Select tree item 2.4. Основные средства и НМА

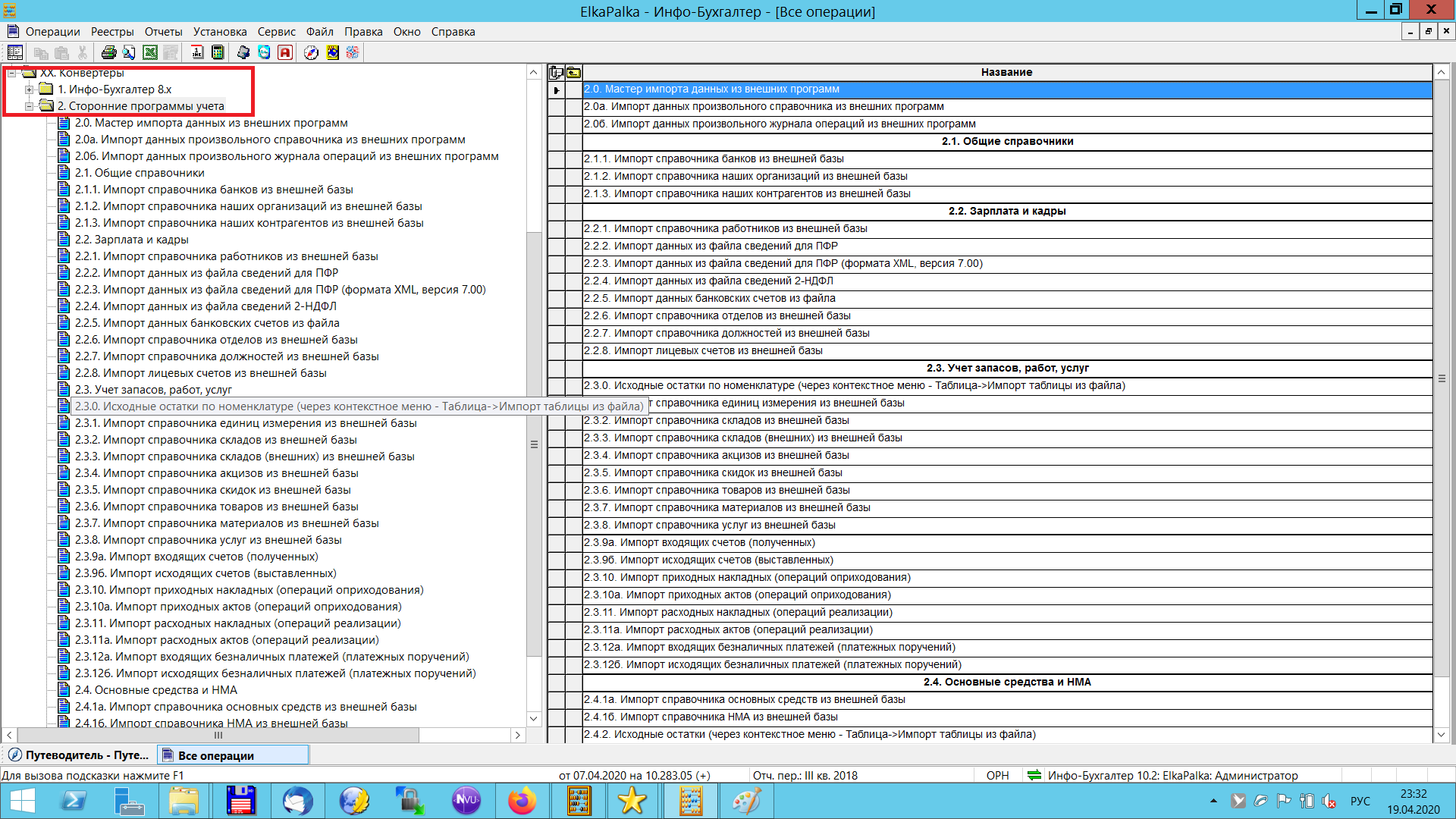(156, 690)
